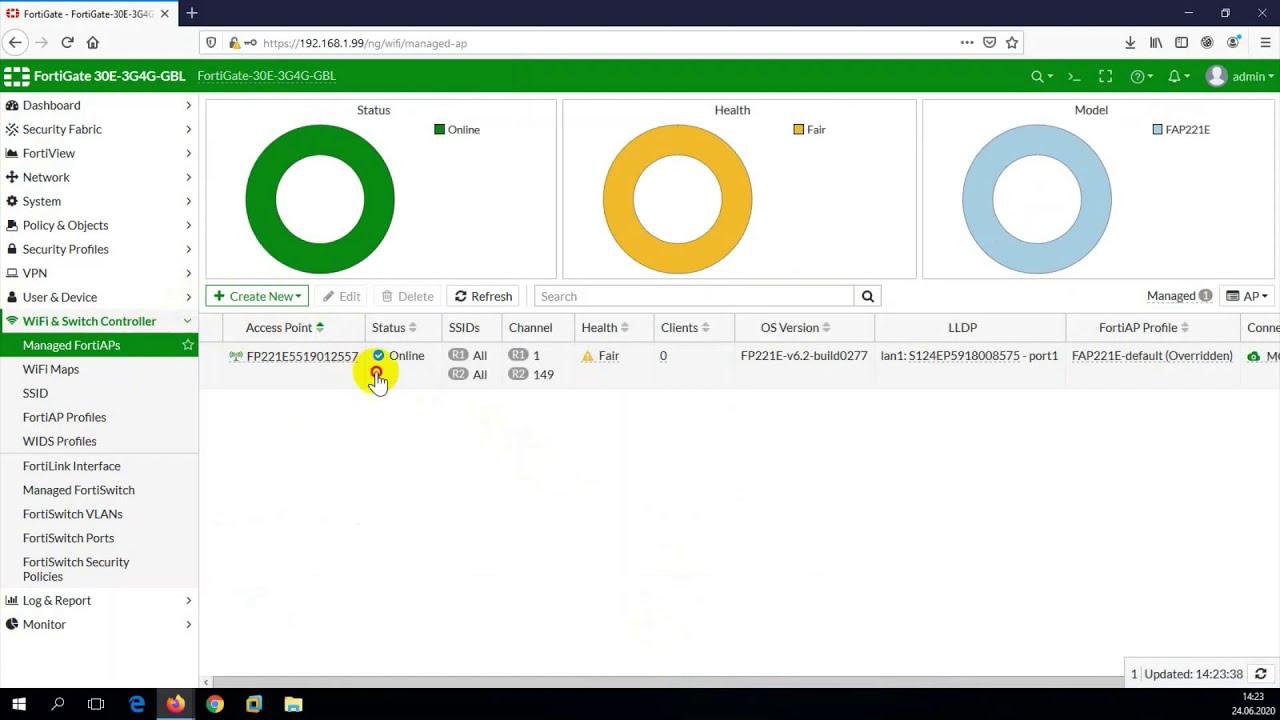The width and height of the screenshot is (1280, 720).
Task: Click the browser back arrow
Action: coord(15,42)
